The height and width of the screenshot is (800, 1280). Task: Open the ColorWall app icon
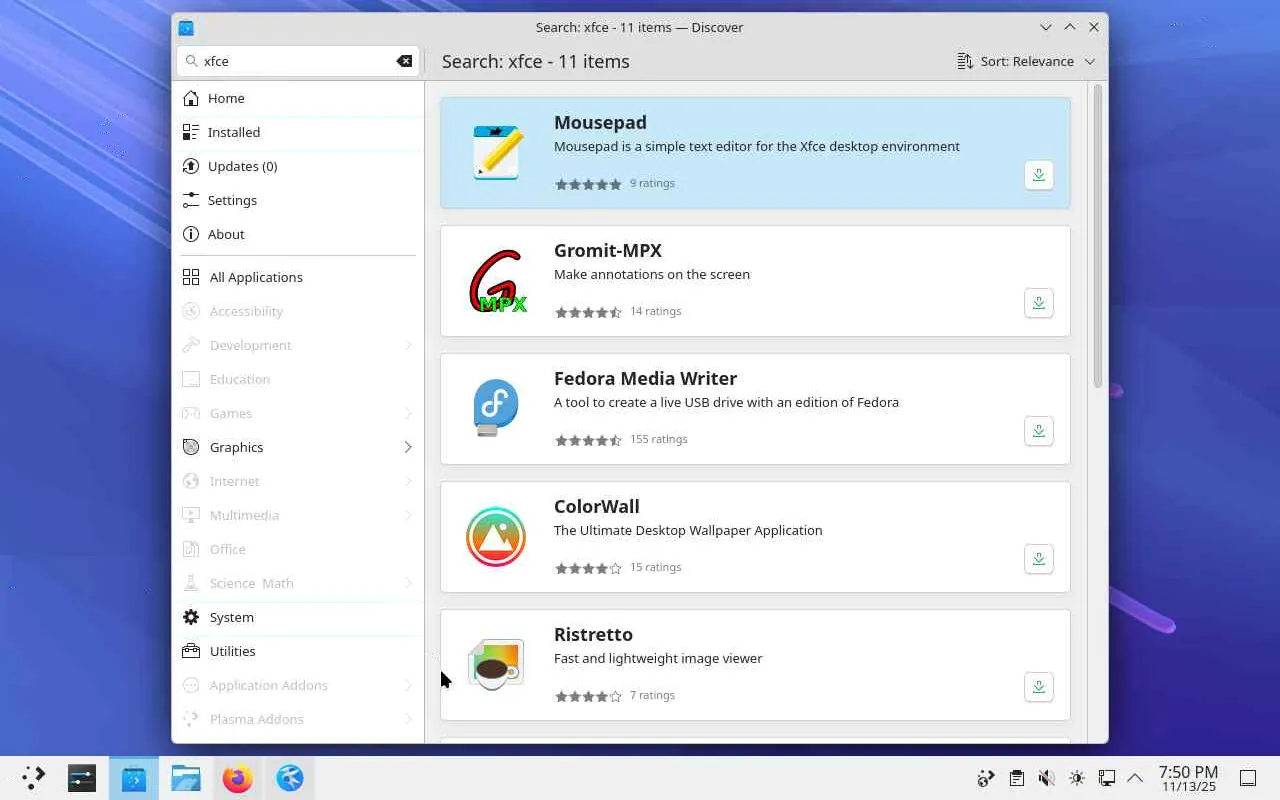pos(496,537)
